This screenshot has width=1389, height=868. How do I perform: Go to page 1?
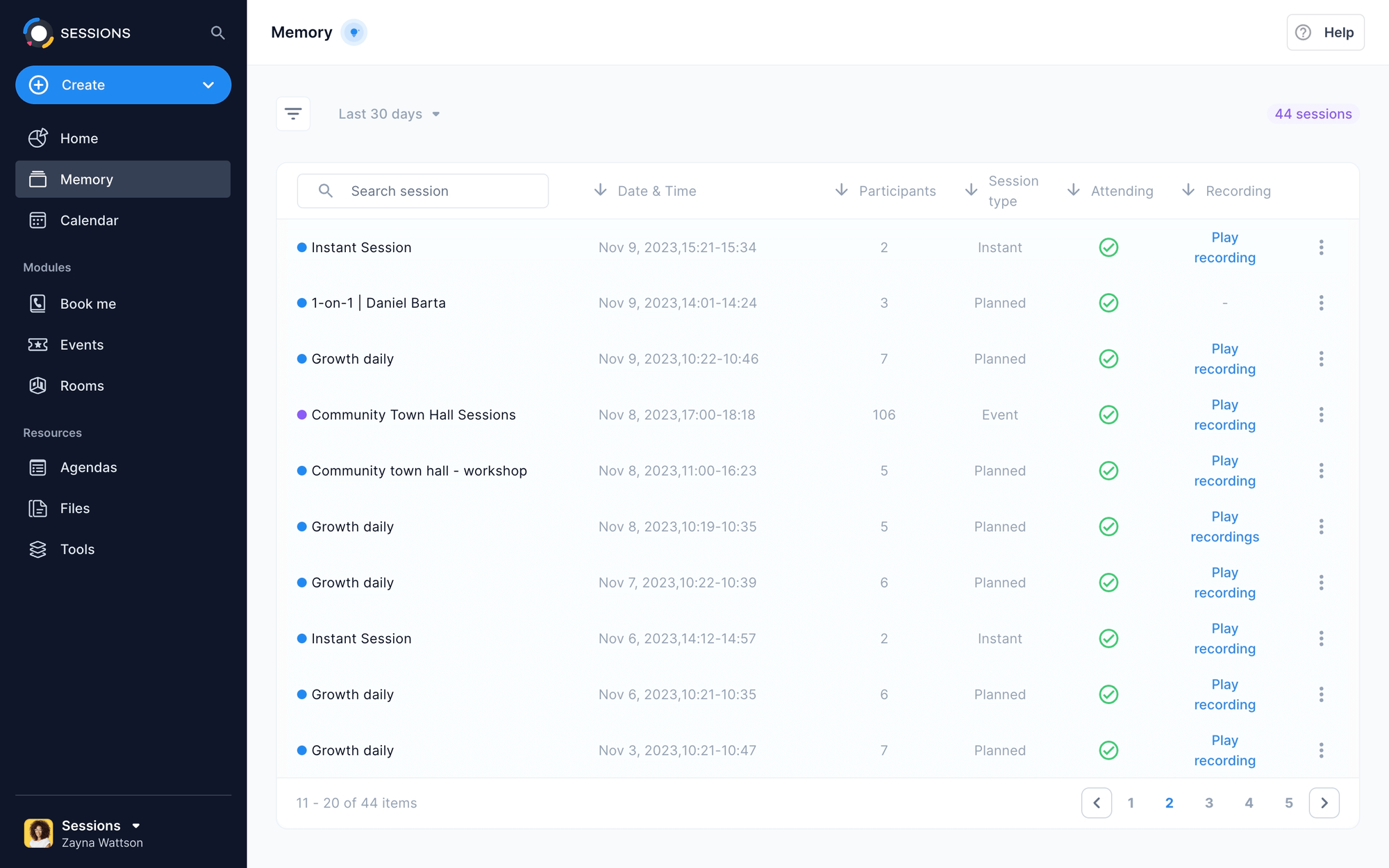point(1131,803)
